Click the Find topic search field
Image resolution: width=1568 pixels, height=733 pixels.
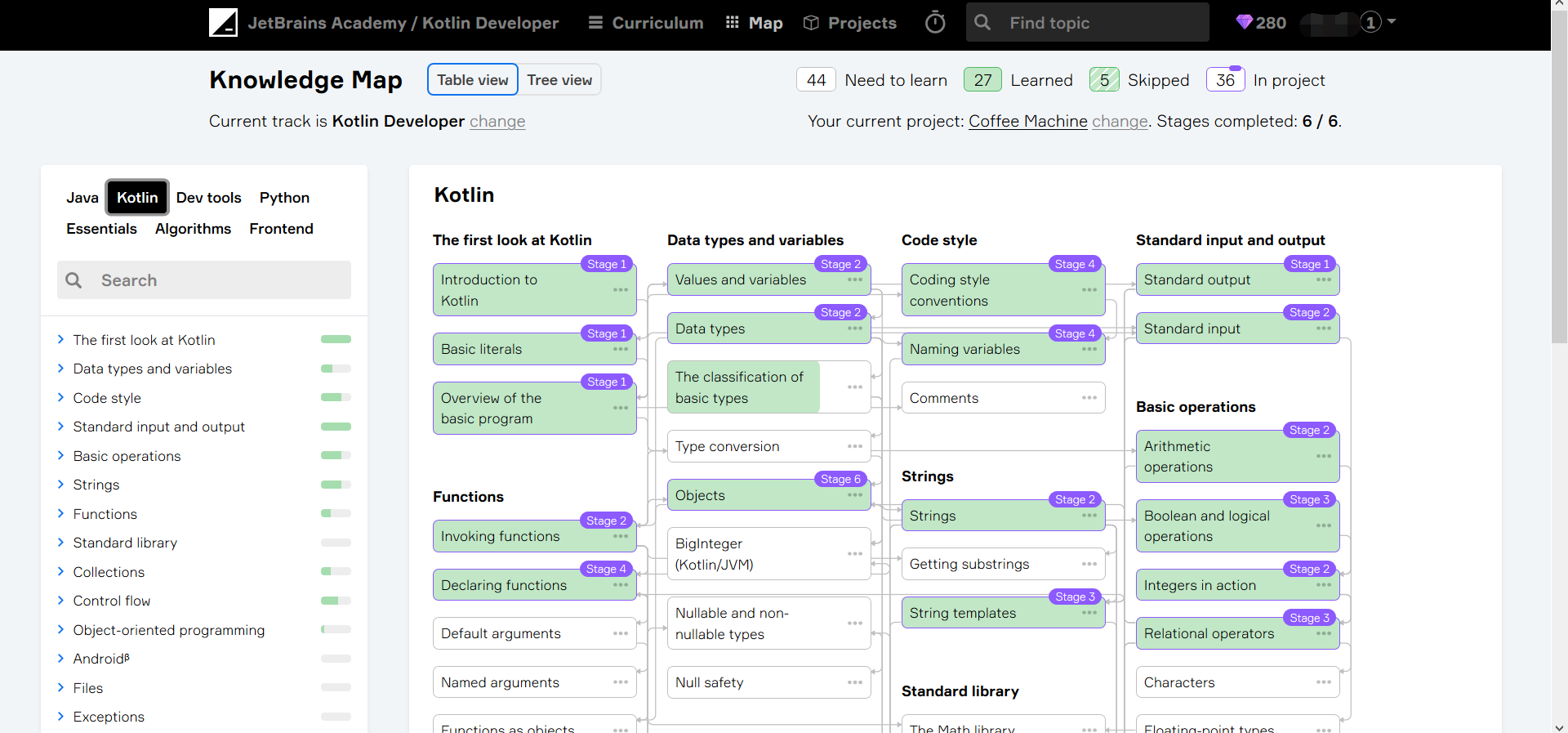click(x=1087, y=22)
